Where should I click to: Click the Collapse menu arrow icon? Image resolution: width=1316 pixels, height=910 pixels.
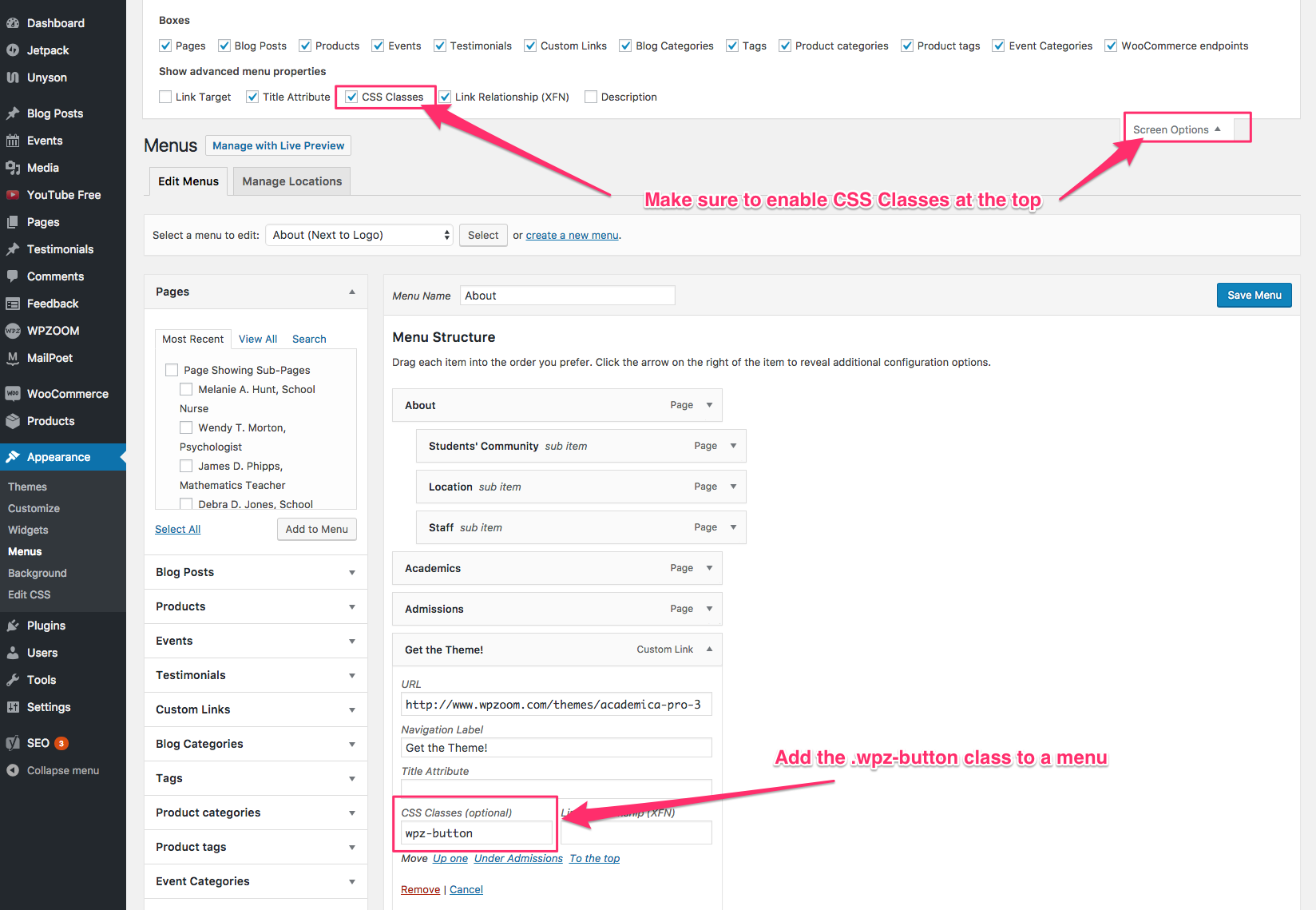click(13, 770)
